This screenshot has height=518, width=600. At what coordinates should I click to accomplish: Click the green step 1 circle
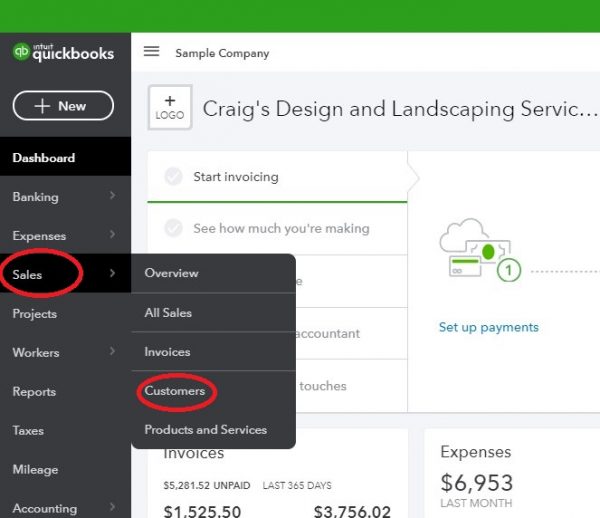click(x=509, y=270)
